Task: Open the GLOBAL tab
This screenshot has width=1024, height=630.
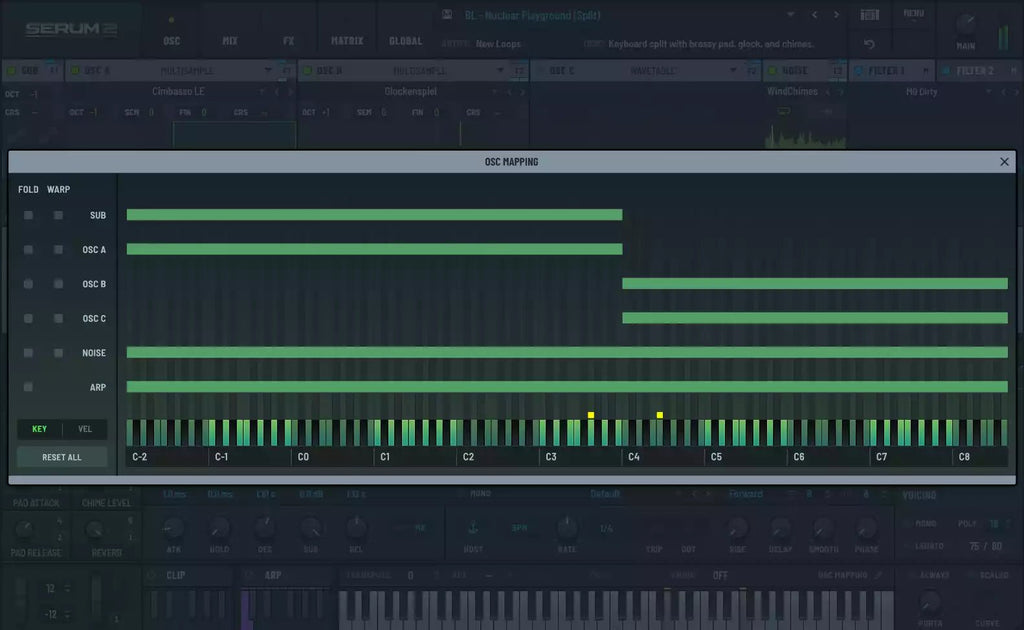Action: click(x=405, y=42)
